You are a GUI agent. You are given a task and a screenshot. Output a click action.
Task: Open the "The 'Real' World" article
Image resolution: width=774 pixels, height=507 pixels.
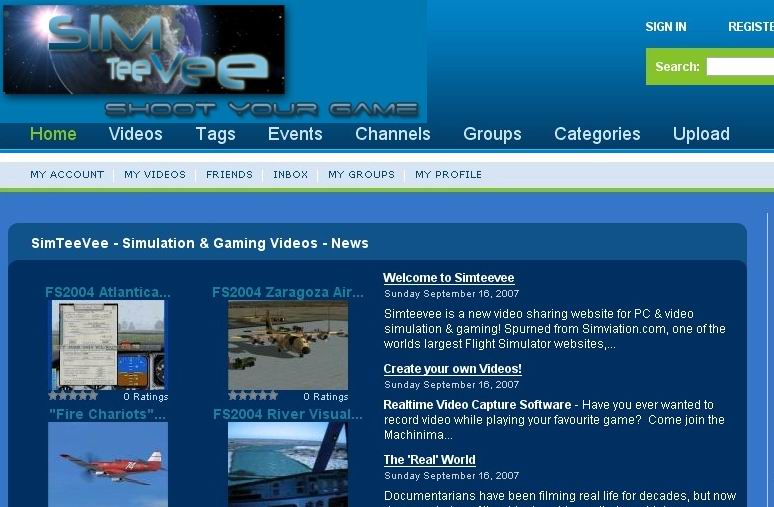[x=429, y=460]
